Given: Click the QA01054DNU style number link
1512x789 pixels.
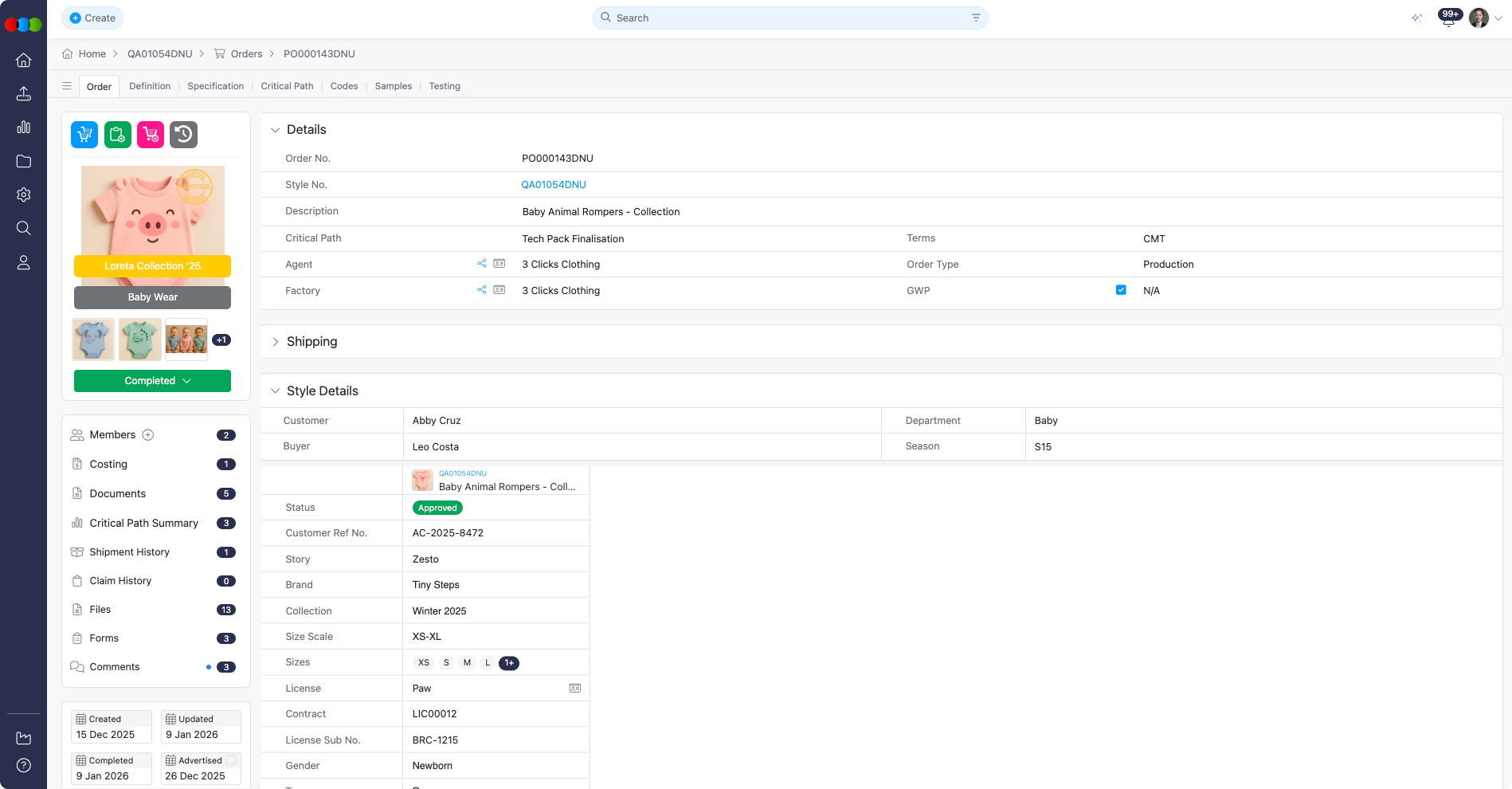Looking at the screenshot, I should click(554, 185).
